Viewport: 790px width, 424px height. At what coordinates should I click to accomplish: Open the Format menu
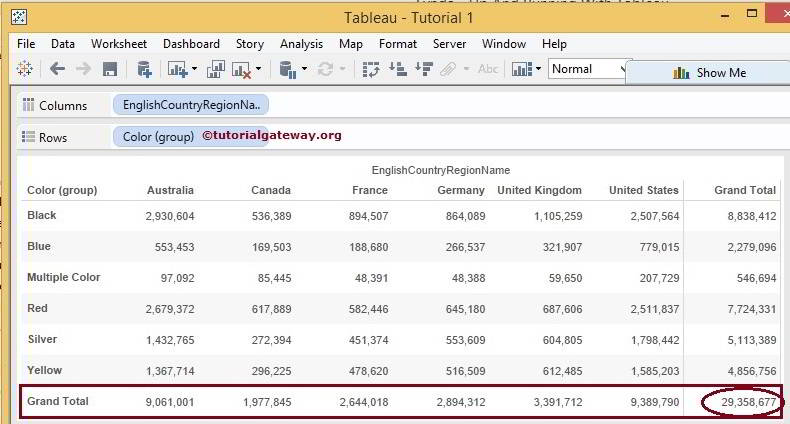398,44
